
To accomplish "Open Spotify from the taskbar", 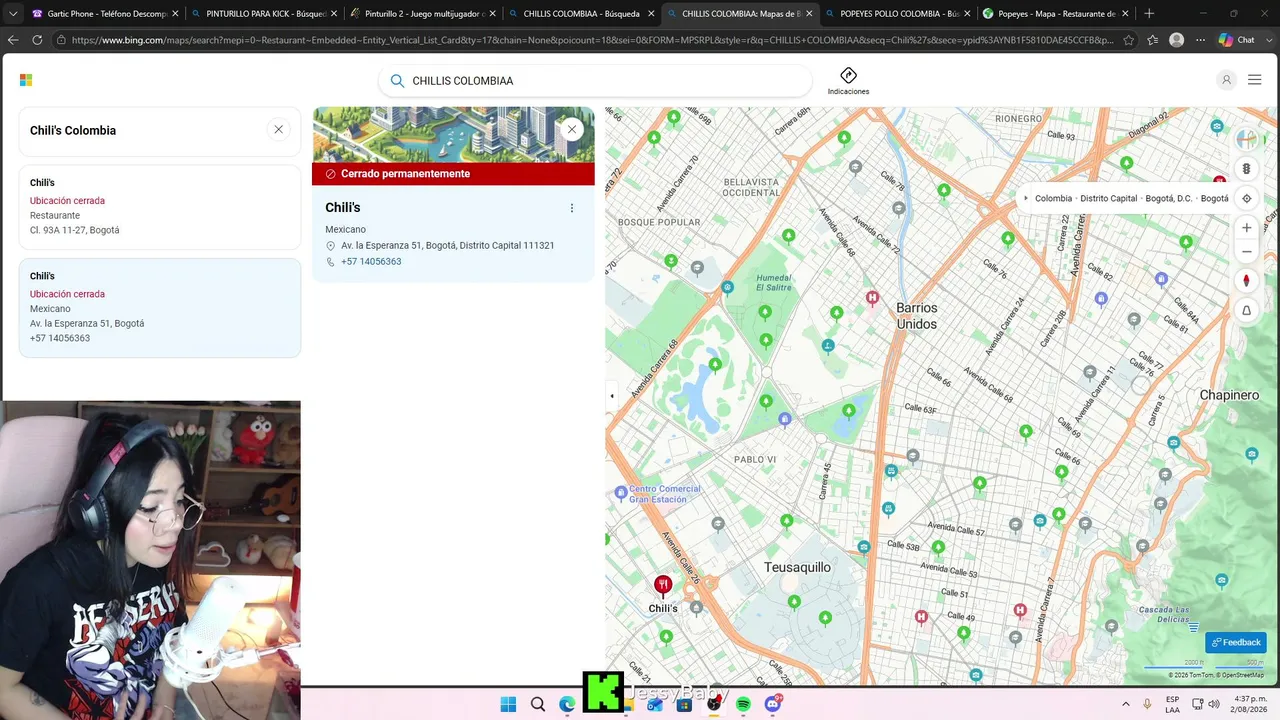I will (x=743, y=704).
